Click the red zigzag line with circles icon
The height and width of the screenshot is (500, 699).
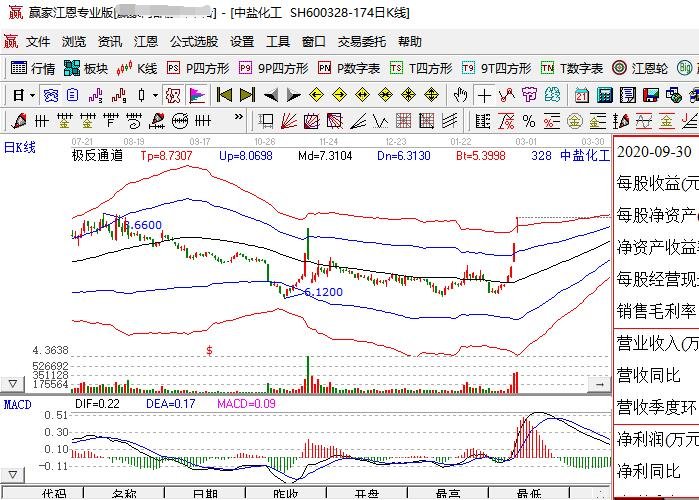507,95
